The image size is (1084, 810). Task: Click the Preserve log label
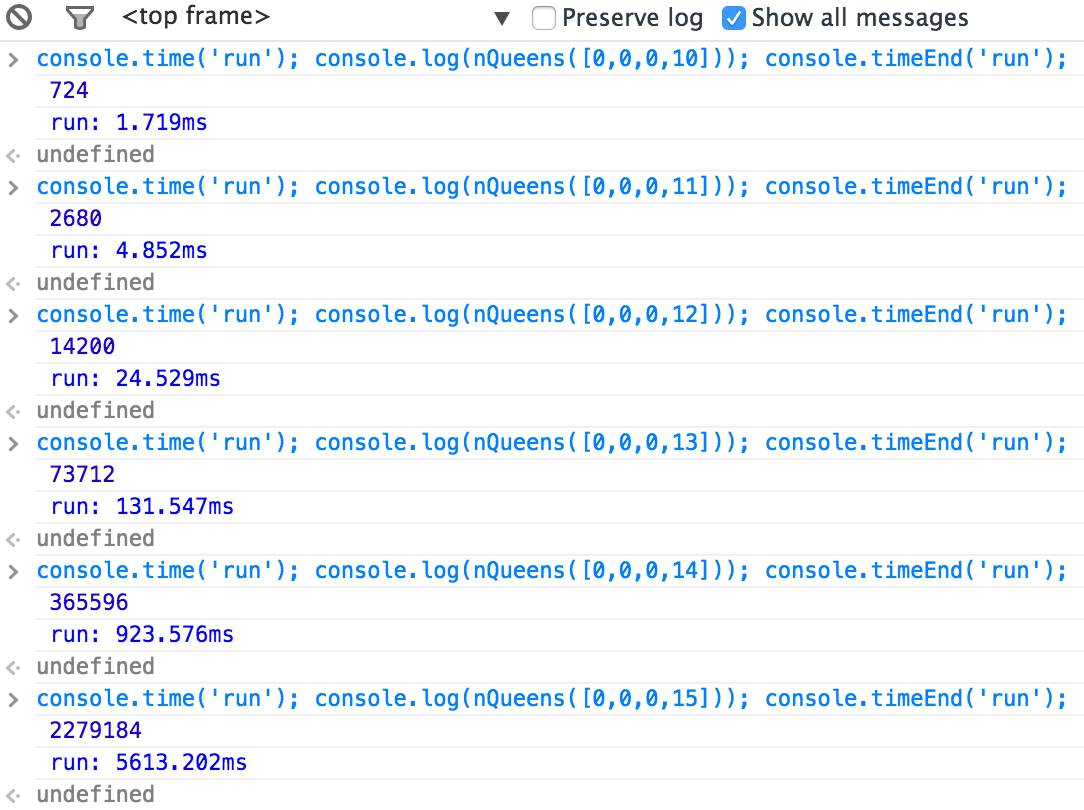632,18
